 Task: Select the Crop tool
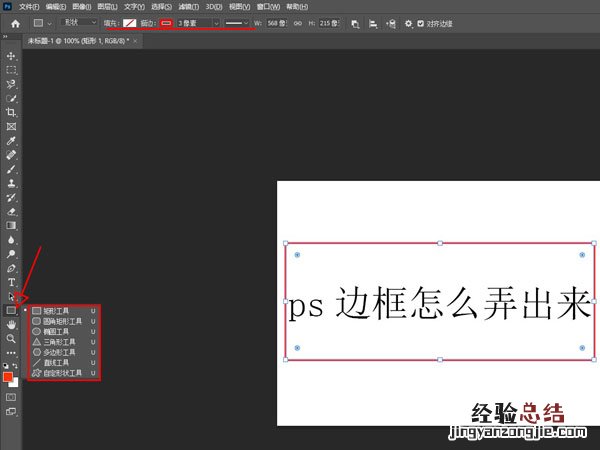pos(12,113)
